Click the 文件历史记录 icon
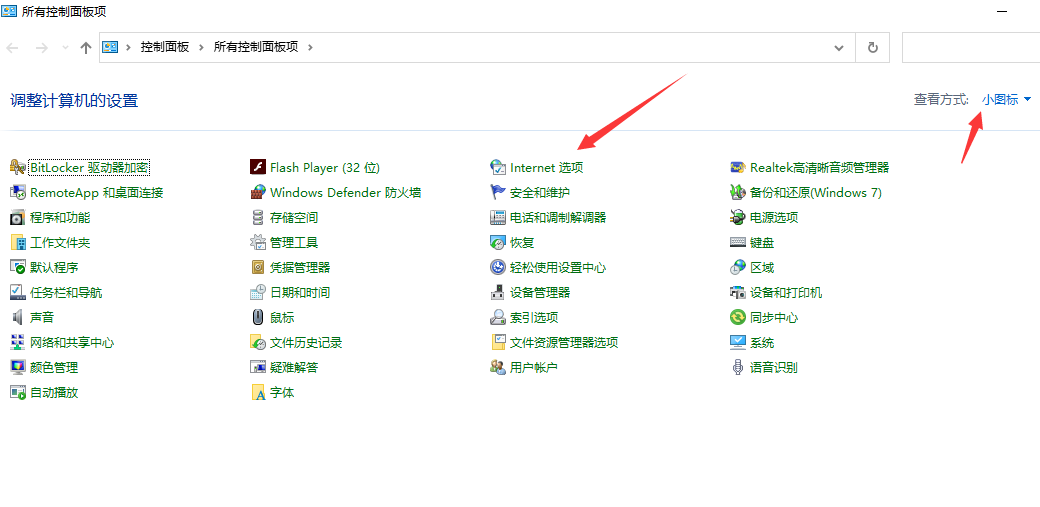The height and width of the screenshot is (507, 1040). pos(258,342)
